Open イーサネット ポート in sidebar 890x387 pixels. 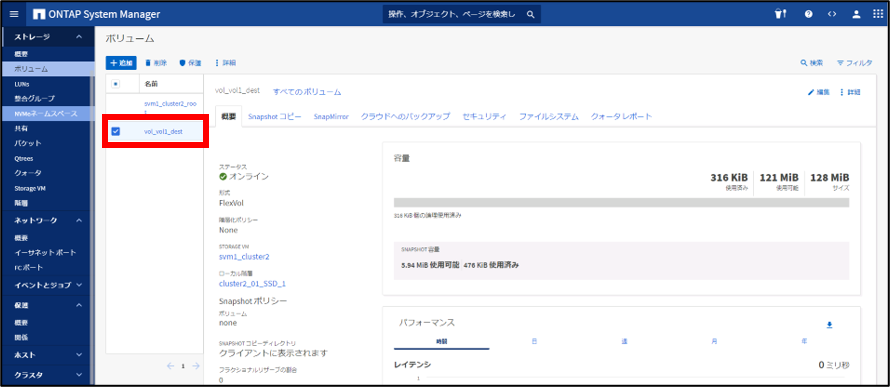(x=45, y=252)
